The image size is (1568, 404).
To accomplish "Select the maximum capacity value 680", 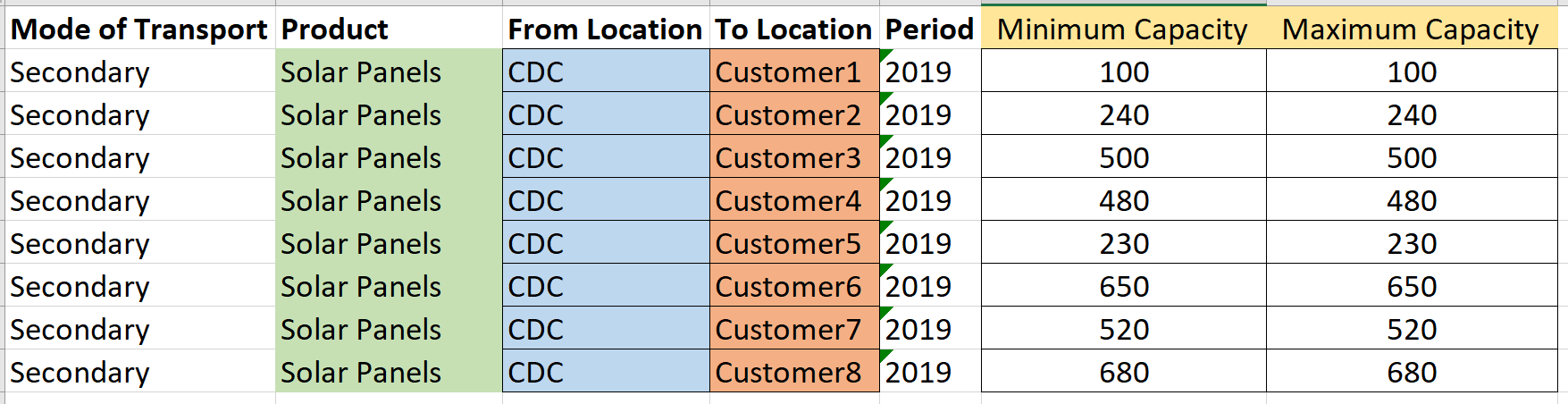I will click(x=1412, y=372).
